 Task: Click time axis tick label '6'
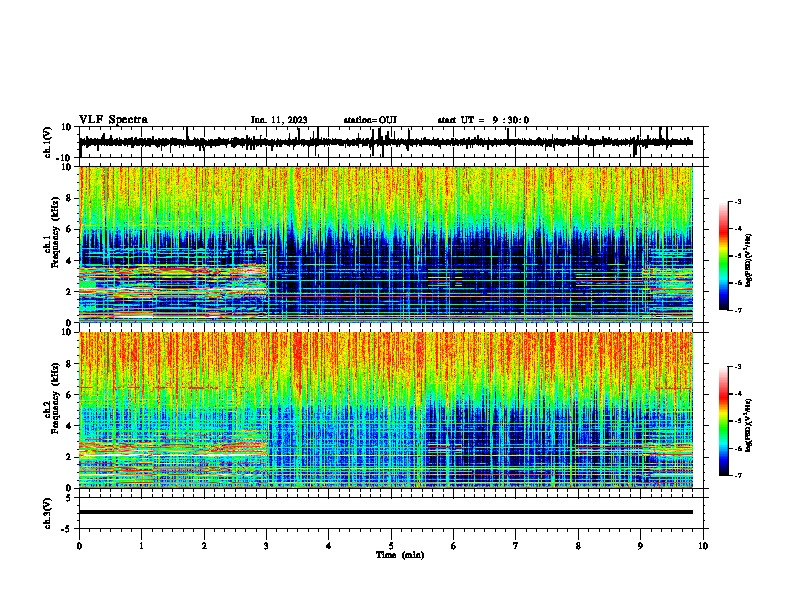(454, 546)
